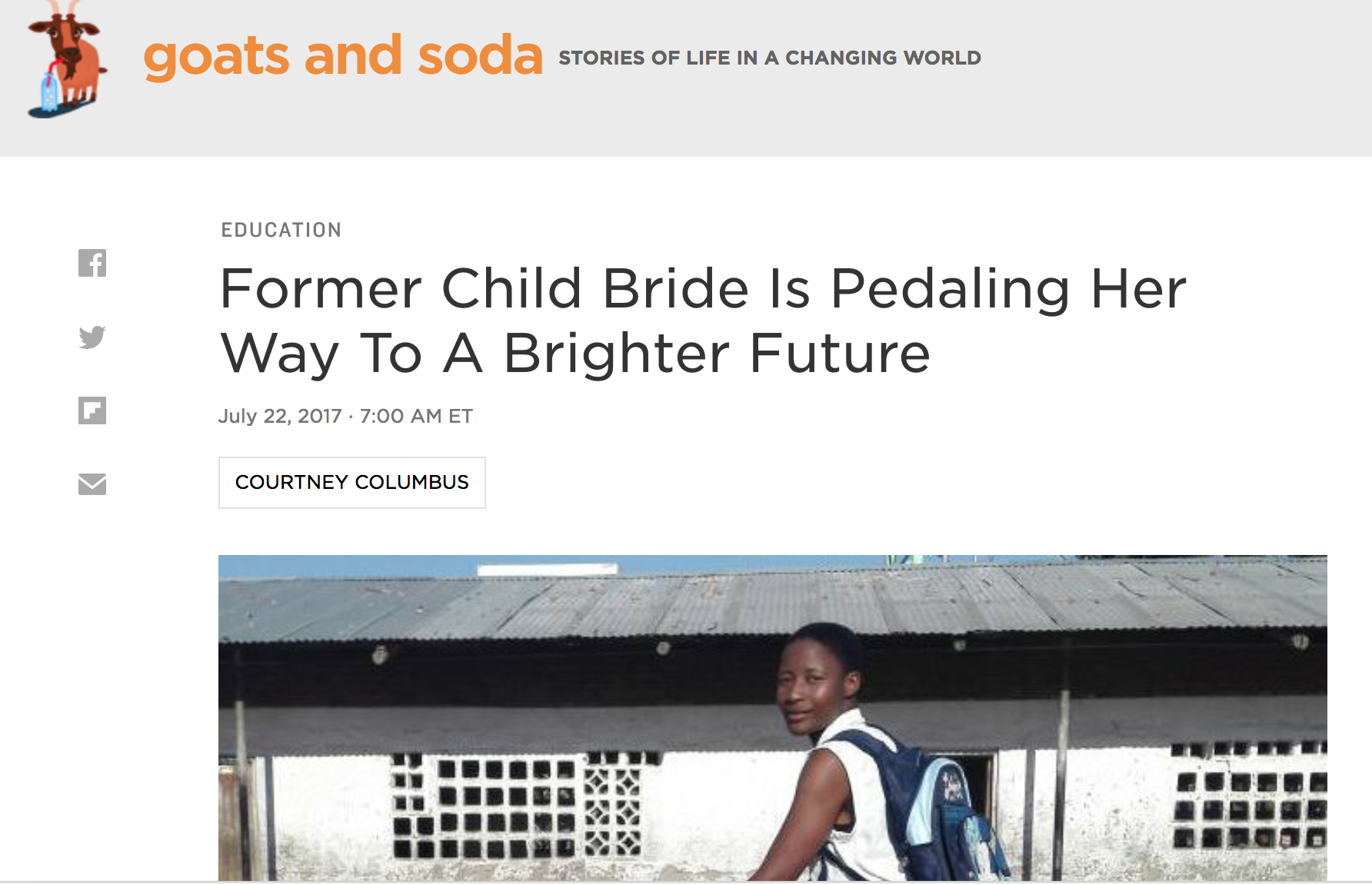Click the goat mascot logo
This screenshot has height=884, width=1372.
point(66,58)
